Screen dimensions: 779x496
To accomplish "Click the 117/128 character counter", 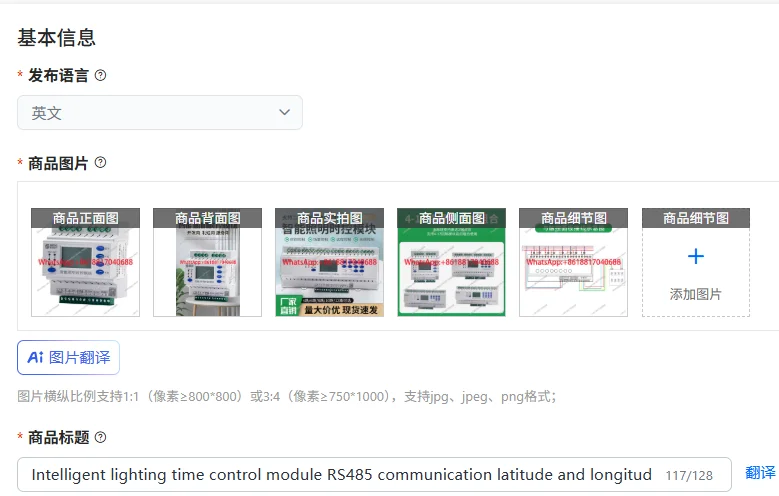I will (689, 476).
